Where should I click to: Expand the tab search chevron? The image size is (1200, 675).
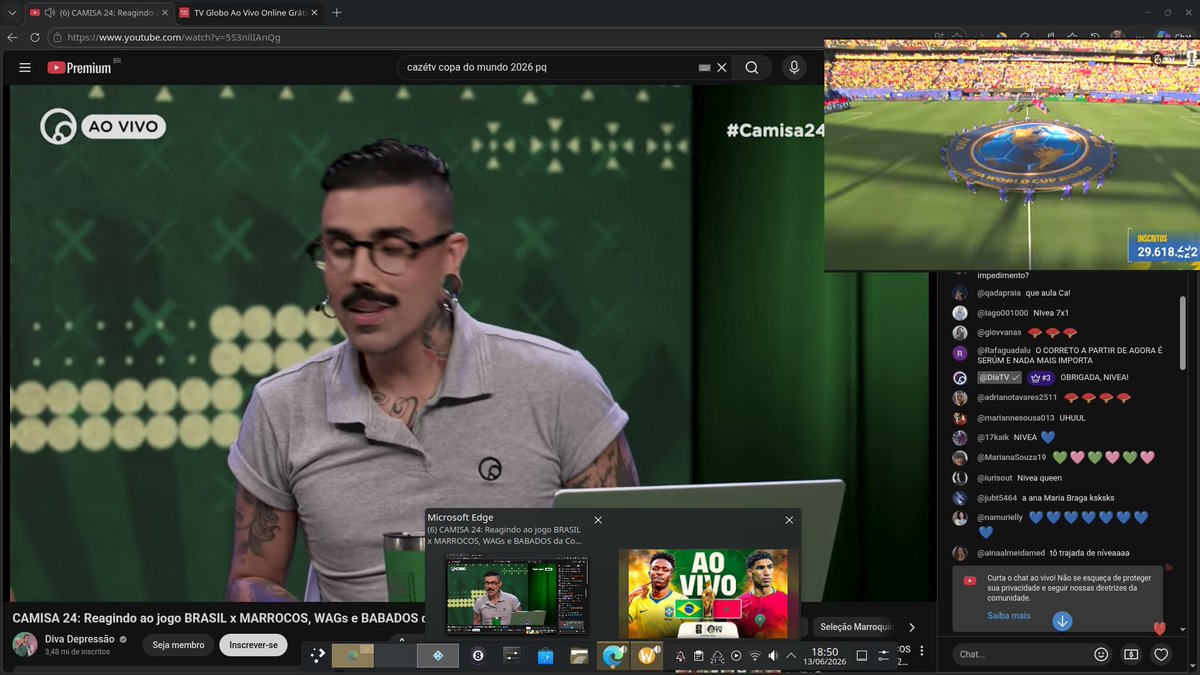click(10, 12)
